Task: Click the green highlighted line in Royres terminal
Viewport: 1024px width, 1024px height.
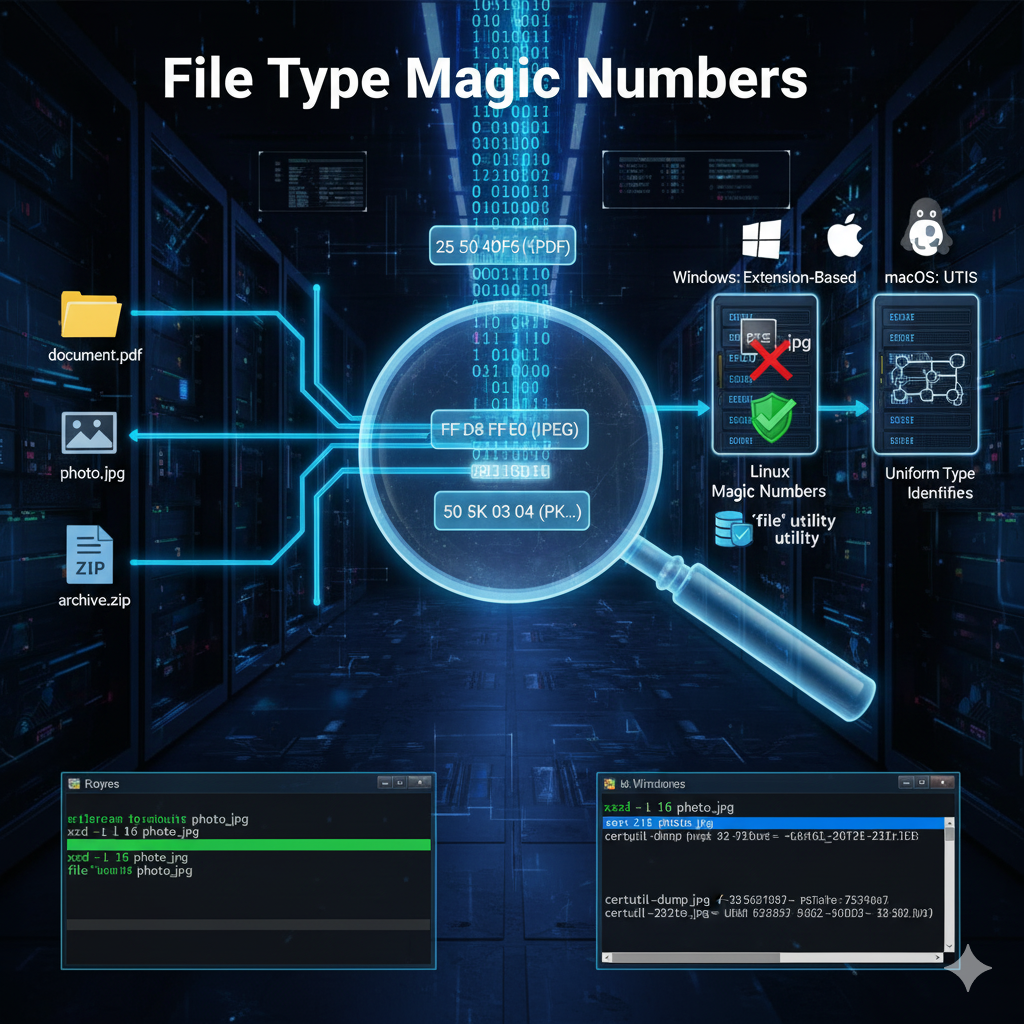Action: [x=248, y=845]
